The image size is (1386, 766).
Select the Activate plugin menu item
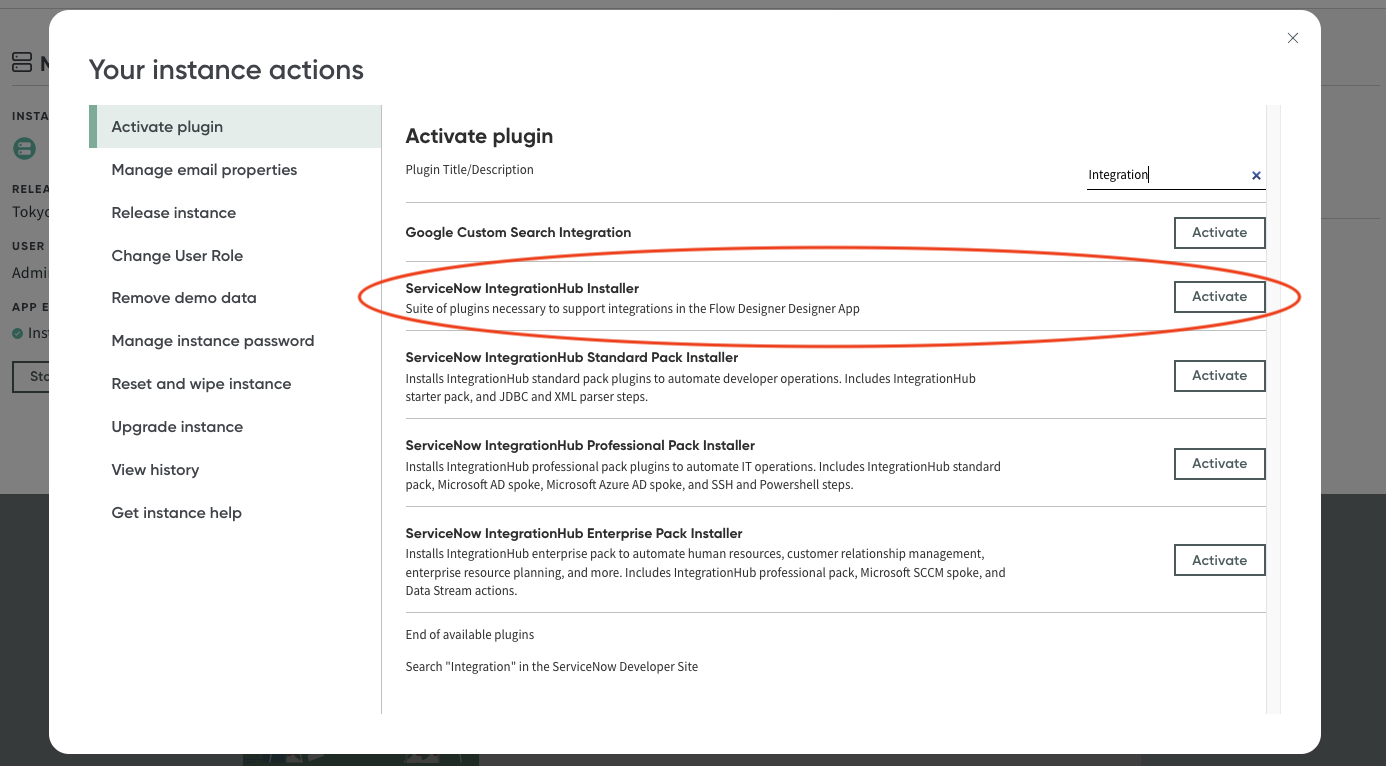(x=166, y=126)
